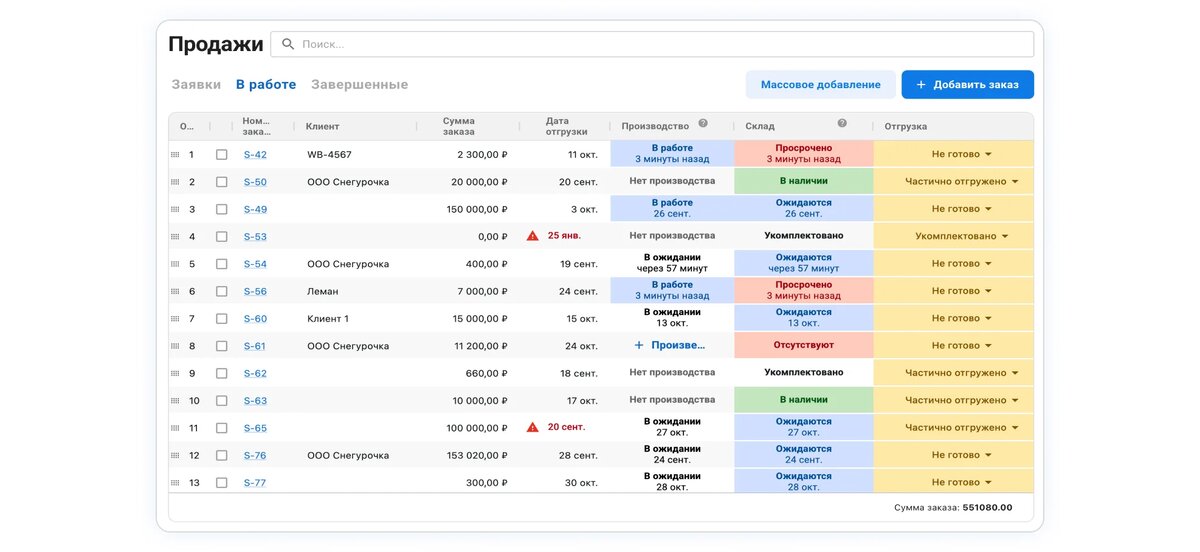Switch to the Завершенные tab

(x=359, y=85)
